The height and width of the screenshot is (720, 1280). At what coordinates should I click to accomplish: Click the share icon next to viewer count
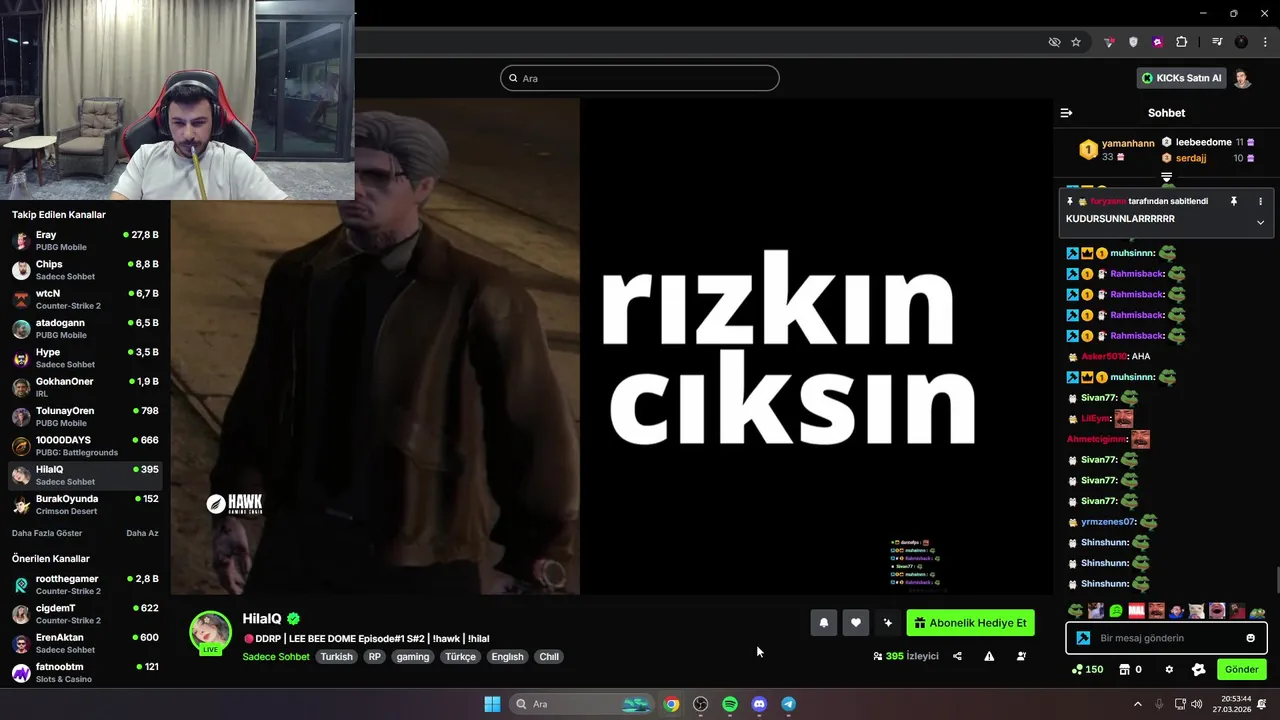(957, 656)
